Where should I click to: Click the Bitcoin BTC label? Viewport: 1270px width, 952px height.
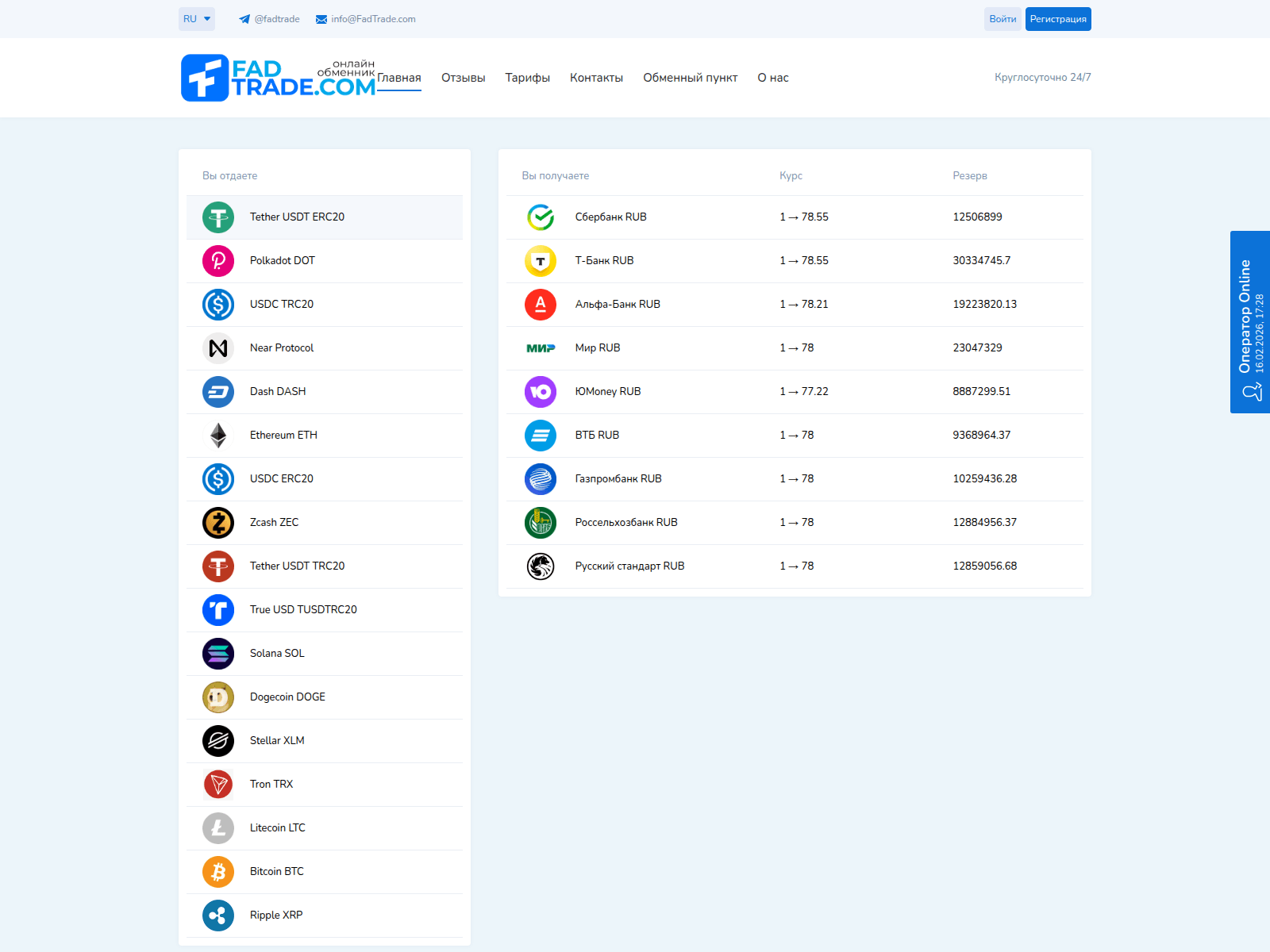point(277,872)
